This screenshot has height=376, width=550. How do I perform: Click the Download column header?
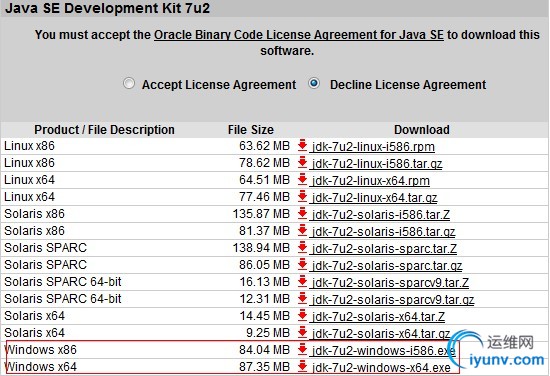coord(422,130)
